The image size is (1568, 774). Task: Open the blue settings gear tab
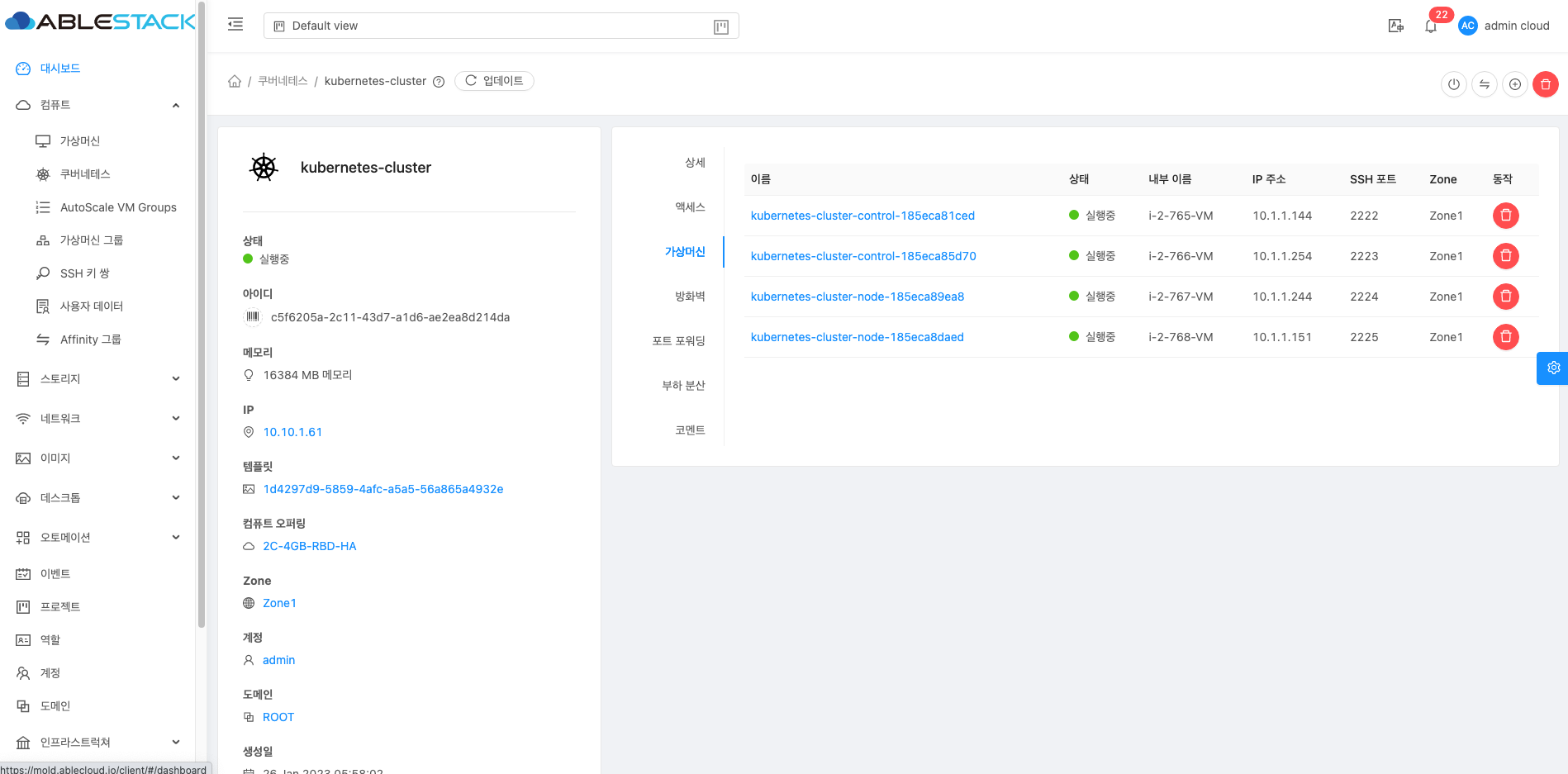tap(1552, 368)
